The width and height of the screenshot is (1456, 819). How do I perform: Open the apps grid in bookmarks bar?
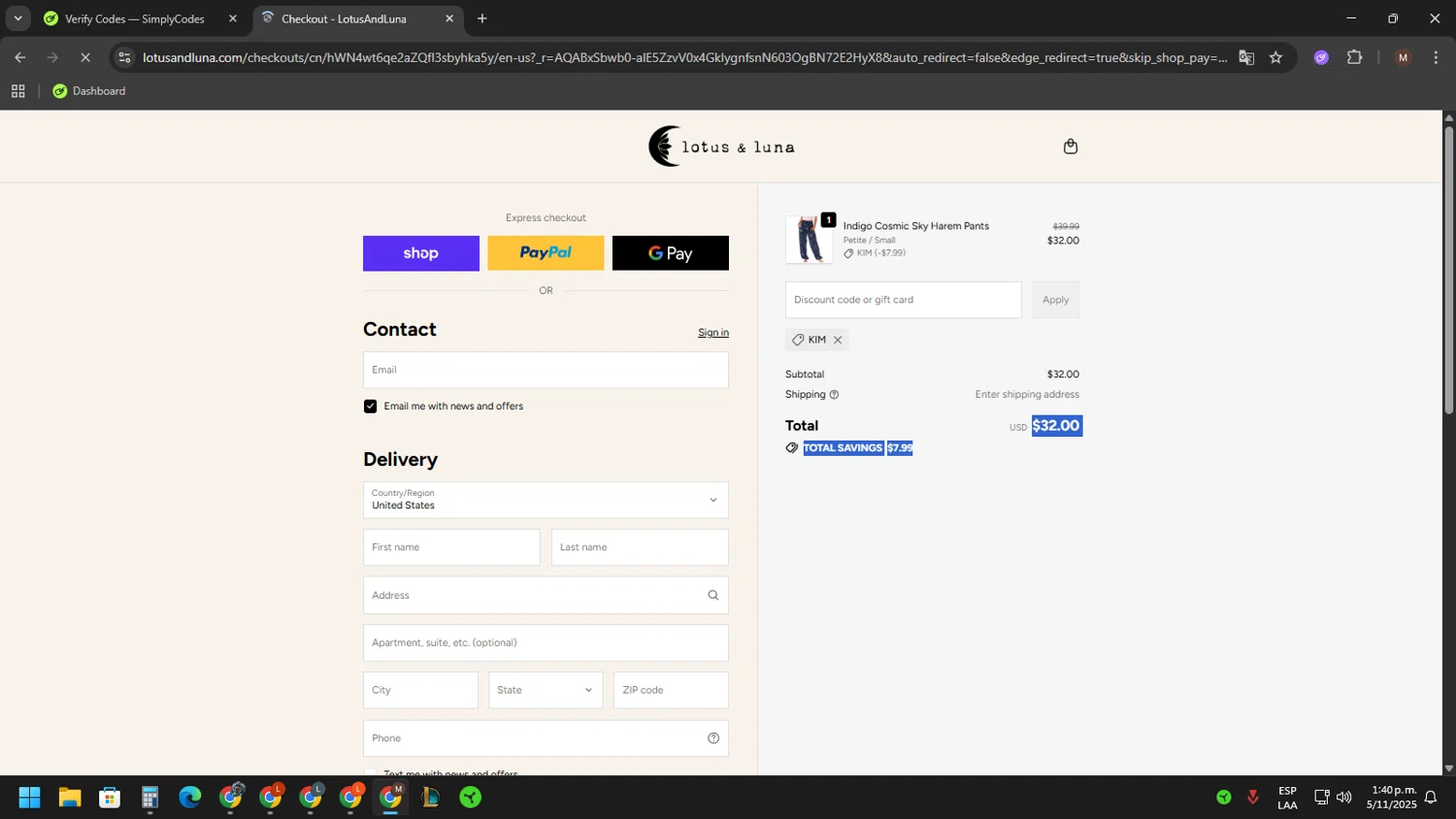coord(17,91)
